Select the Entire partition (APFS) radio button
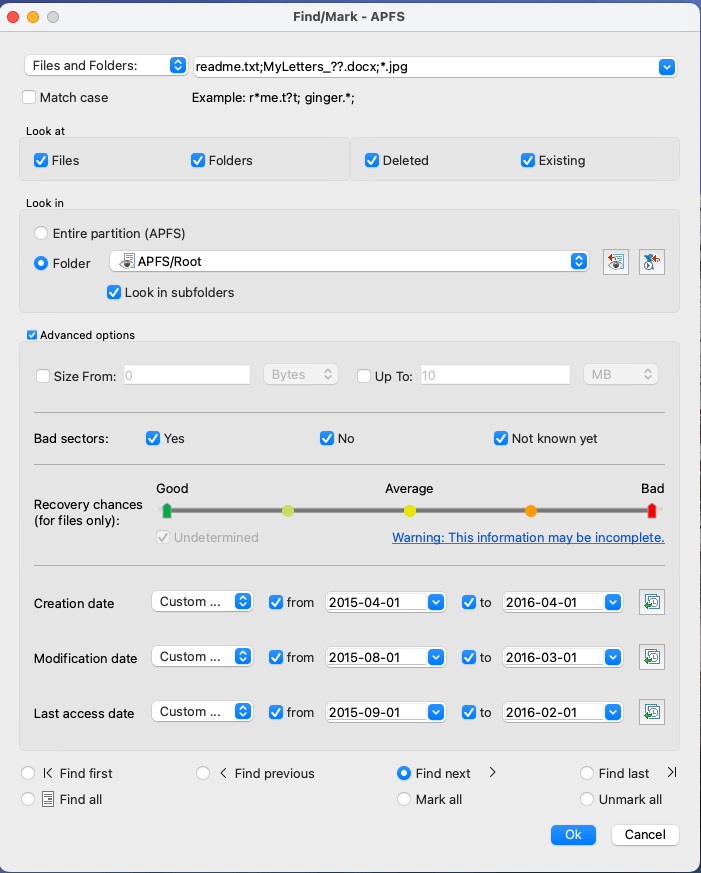The image size is (701, 873). 41,233
